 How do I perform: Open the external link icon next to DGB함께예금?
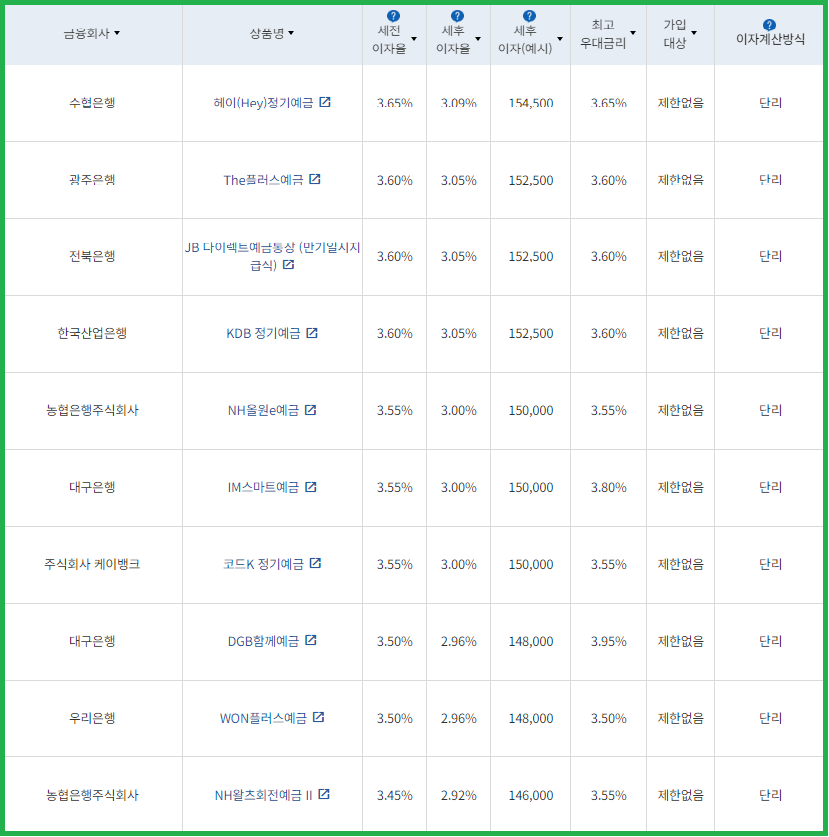(x=311, y=641)
